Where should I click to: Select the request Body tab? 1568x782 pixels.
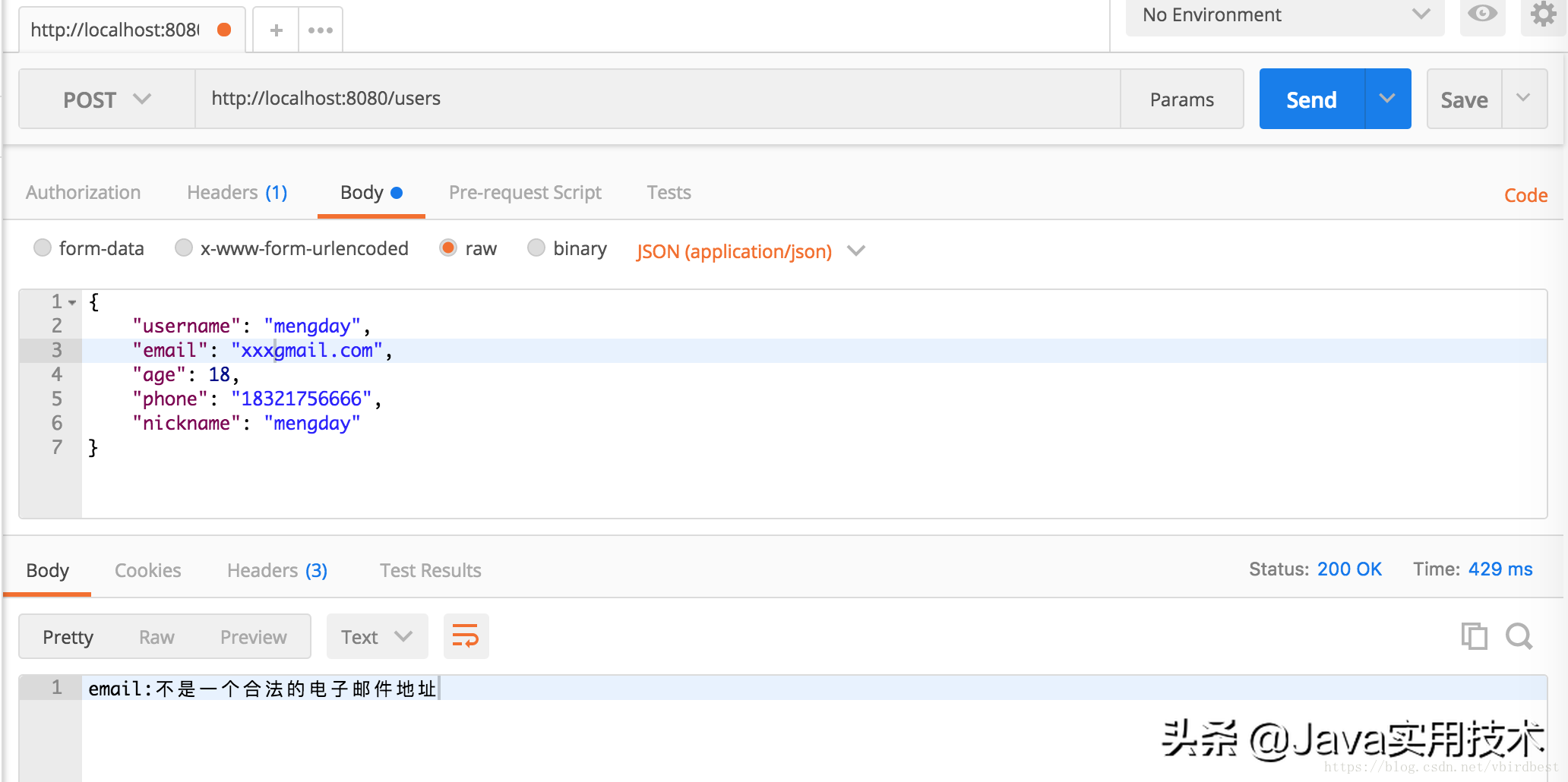(371, 192)
